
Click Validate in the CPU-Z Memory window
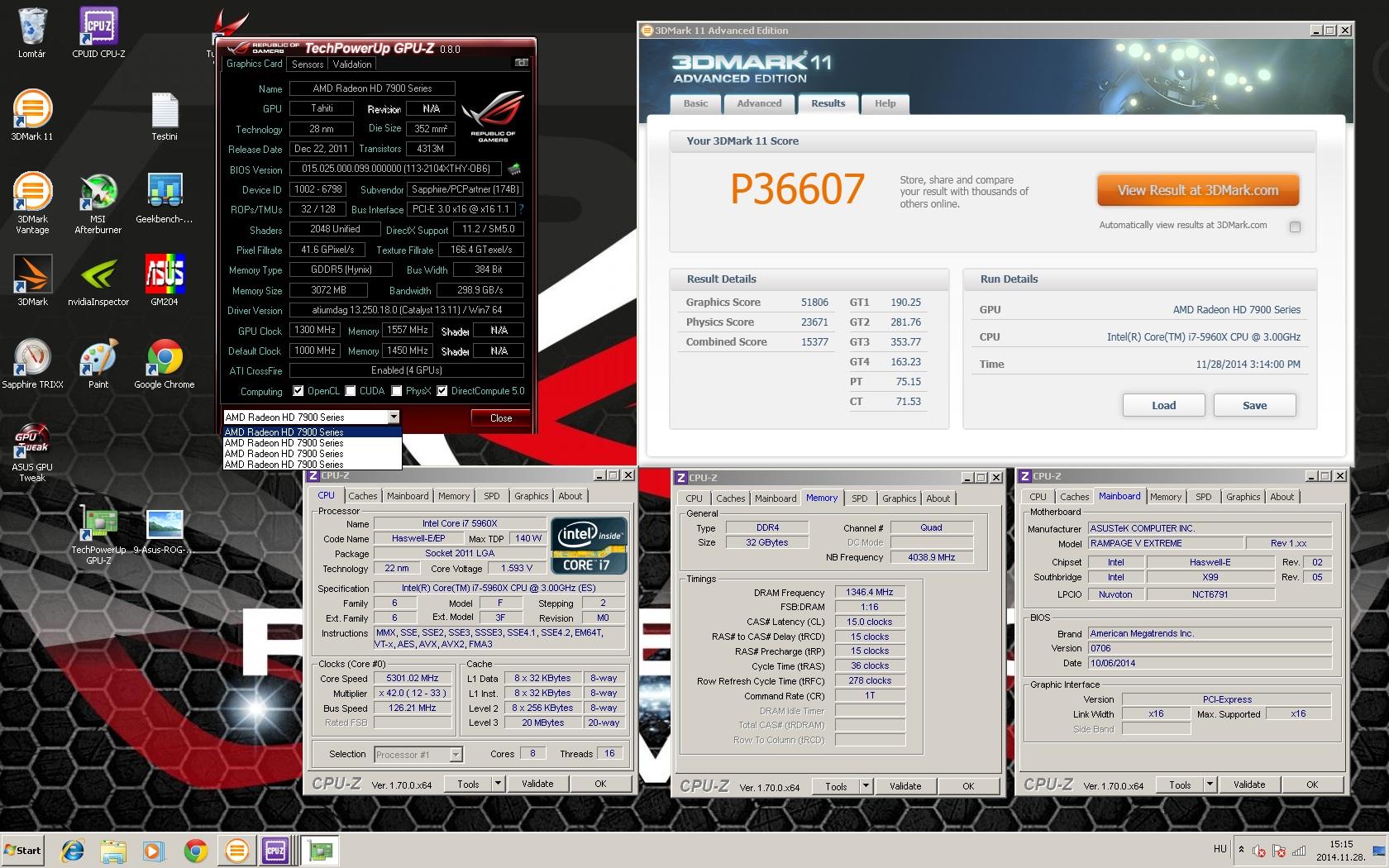(x=905, y=786)
